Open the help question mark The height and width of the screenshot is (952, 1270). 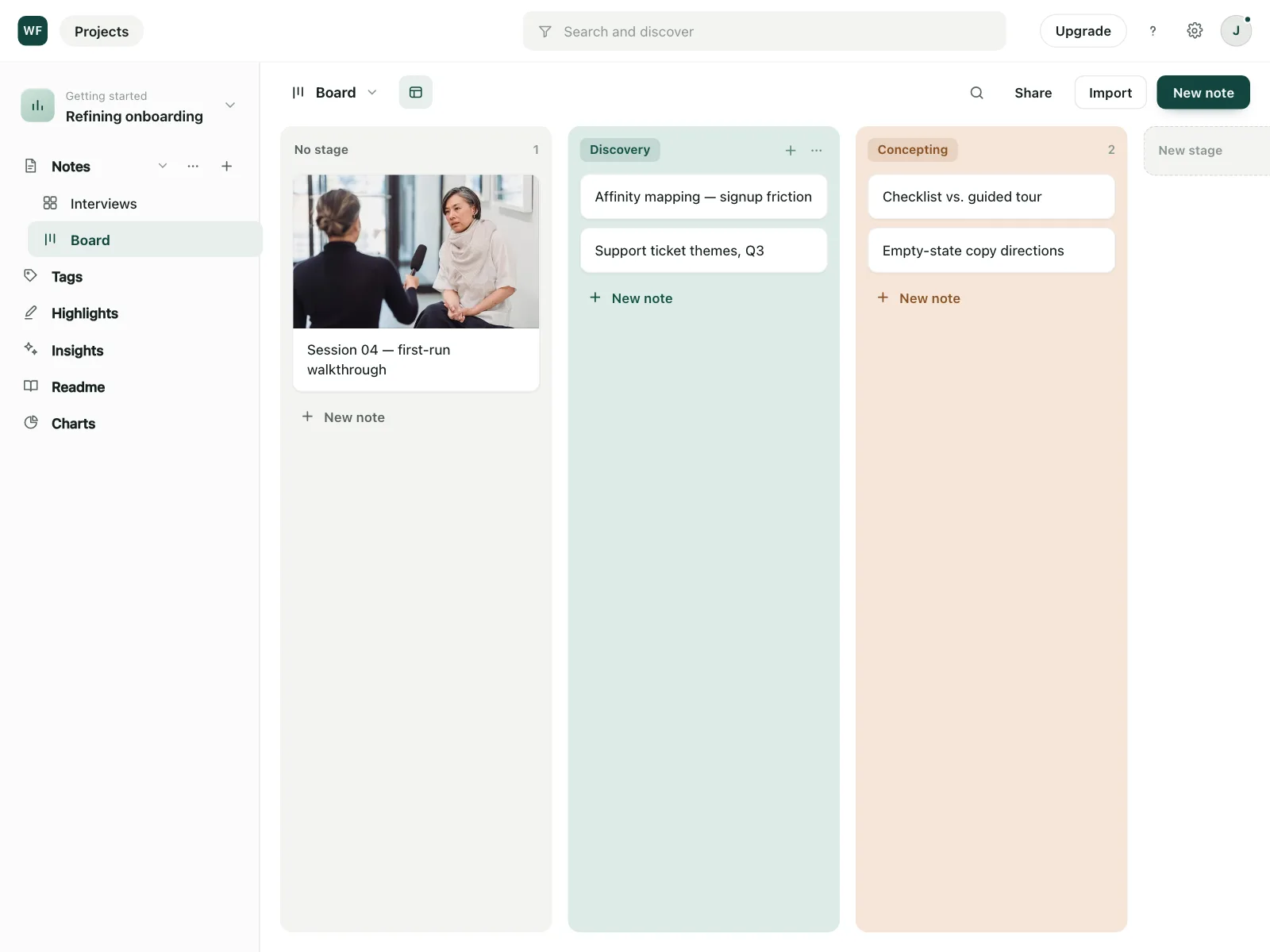[1153, 31]
